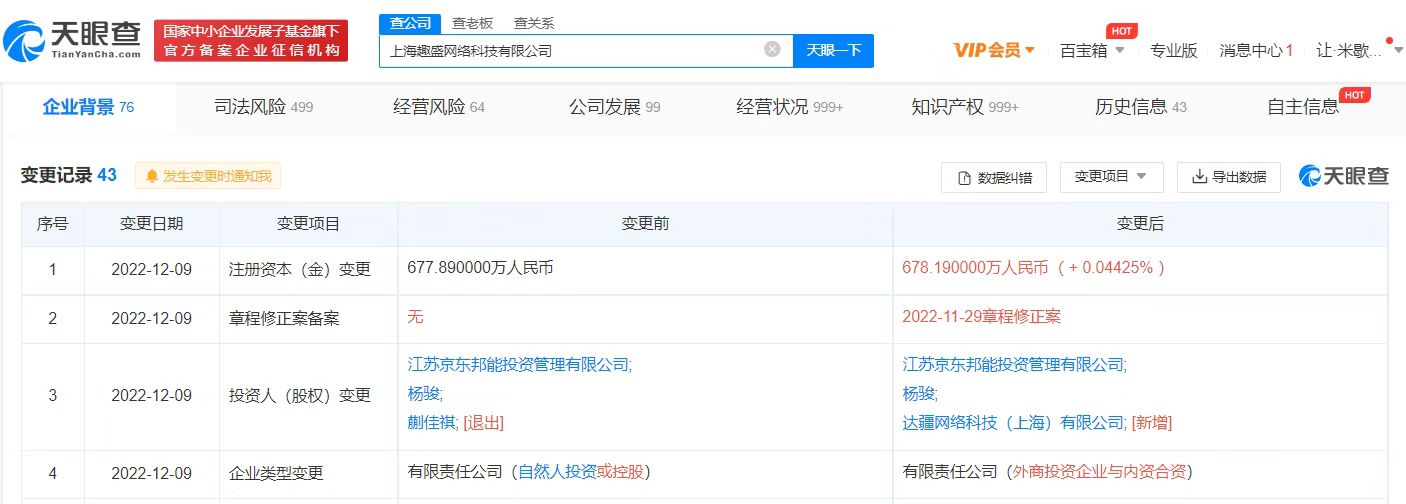1406x504 pixels.
Task: Click 发生变更时通知我 bell button
Action: (x=208, y=176)
